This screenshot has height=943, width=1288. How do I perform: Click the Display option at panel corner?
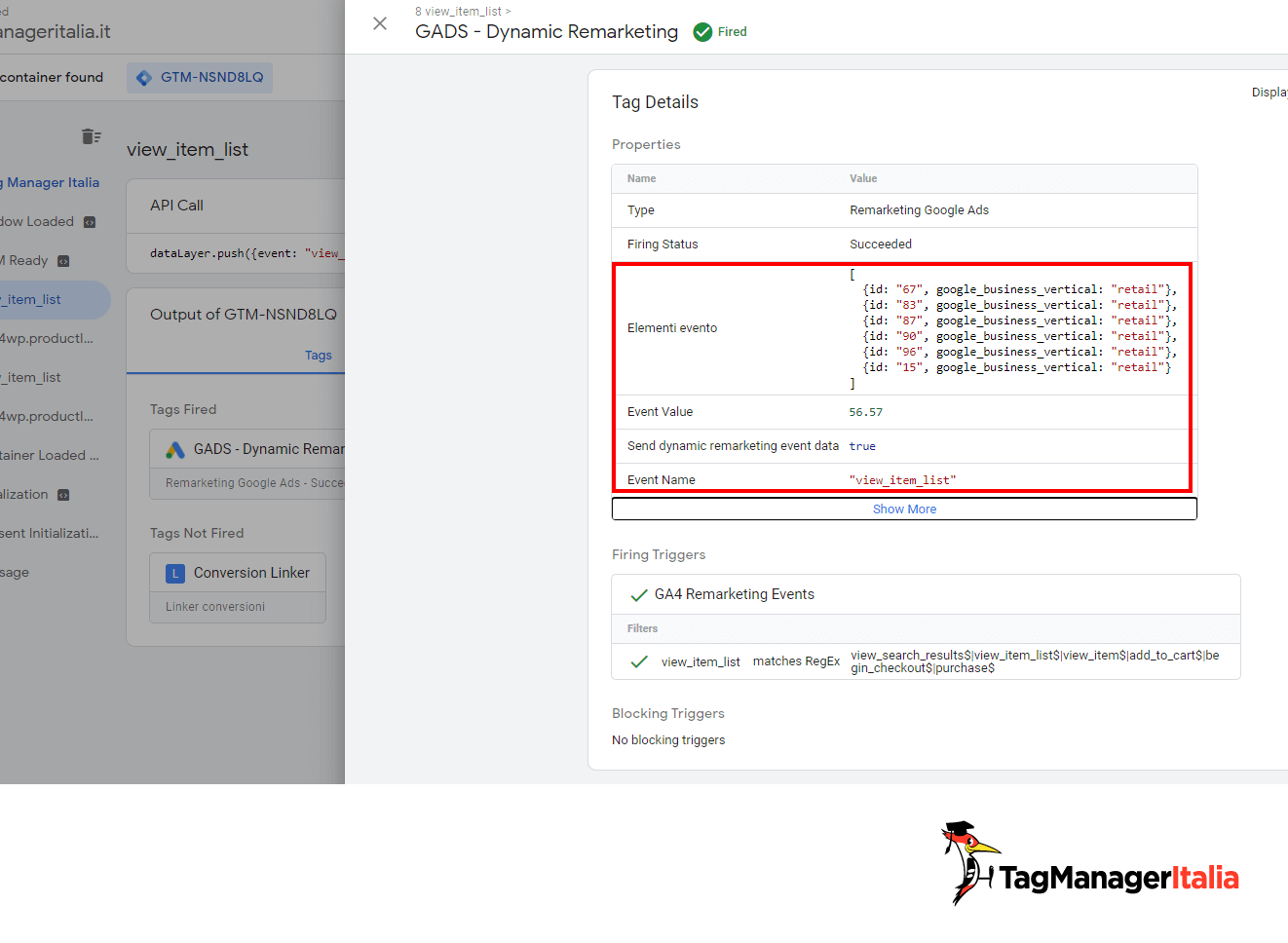[1269, 93]
